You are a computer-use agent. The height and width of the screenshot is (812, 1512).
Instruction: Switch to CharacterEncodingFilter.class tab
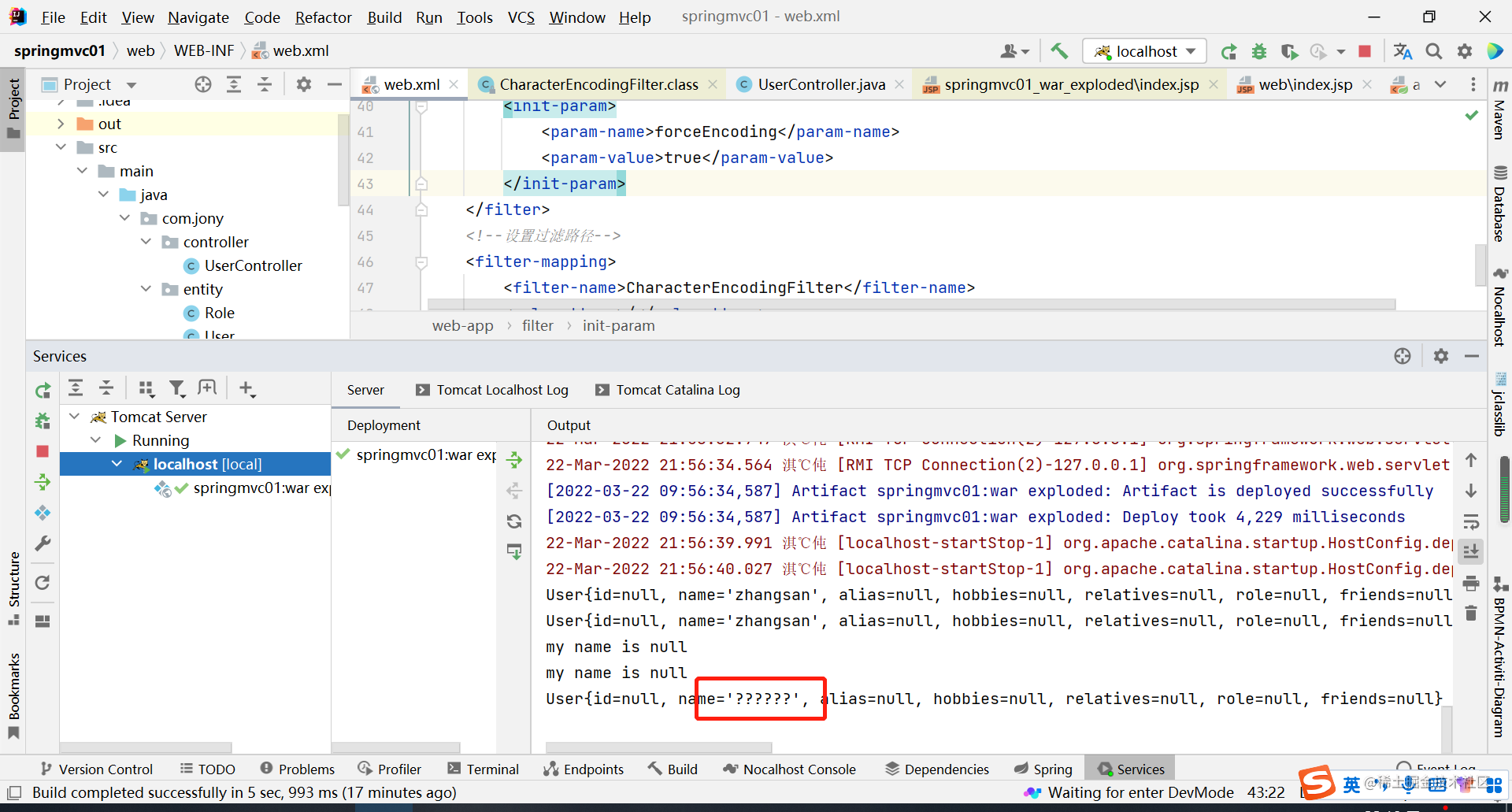[598, 84]
